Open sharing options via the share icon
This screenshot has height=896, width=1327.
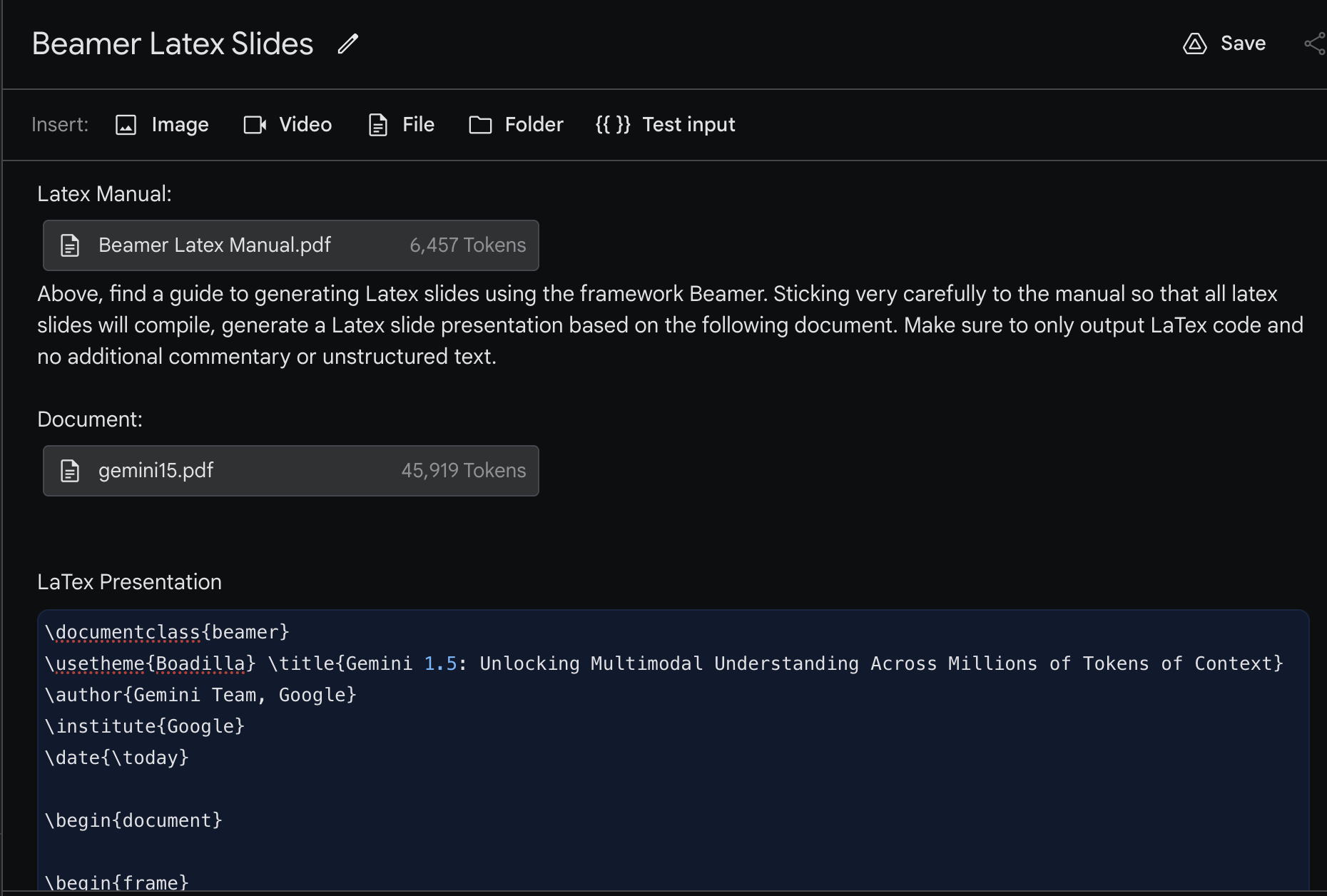point(1315,44)
